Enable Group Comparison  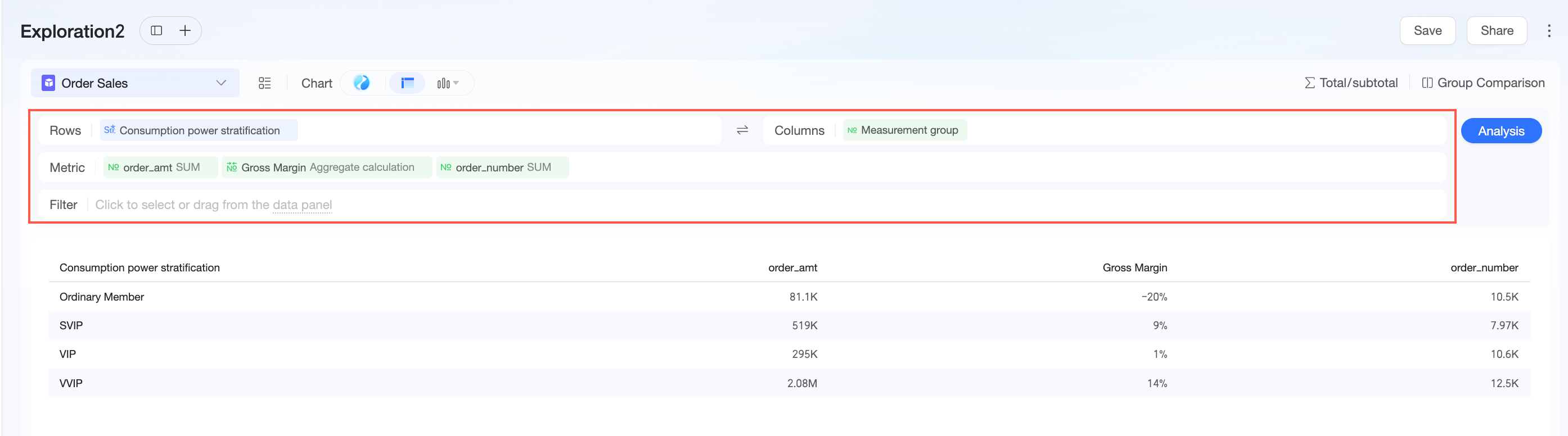click(1483, 83)
